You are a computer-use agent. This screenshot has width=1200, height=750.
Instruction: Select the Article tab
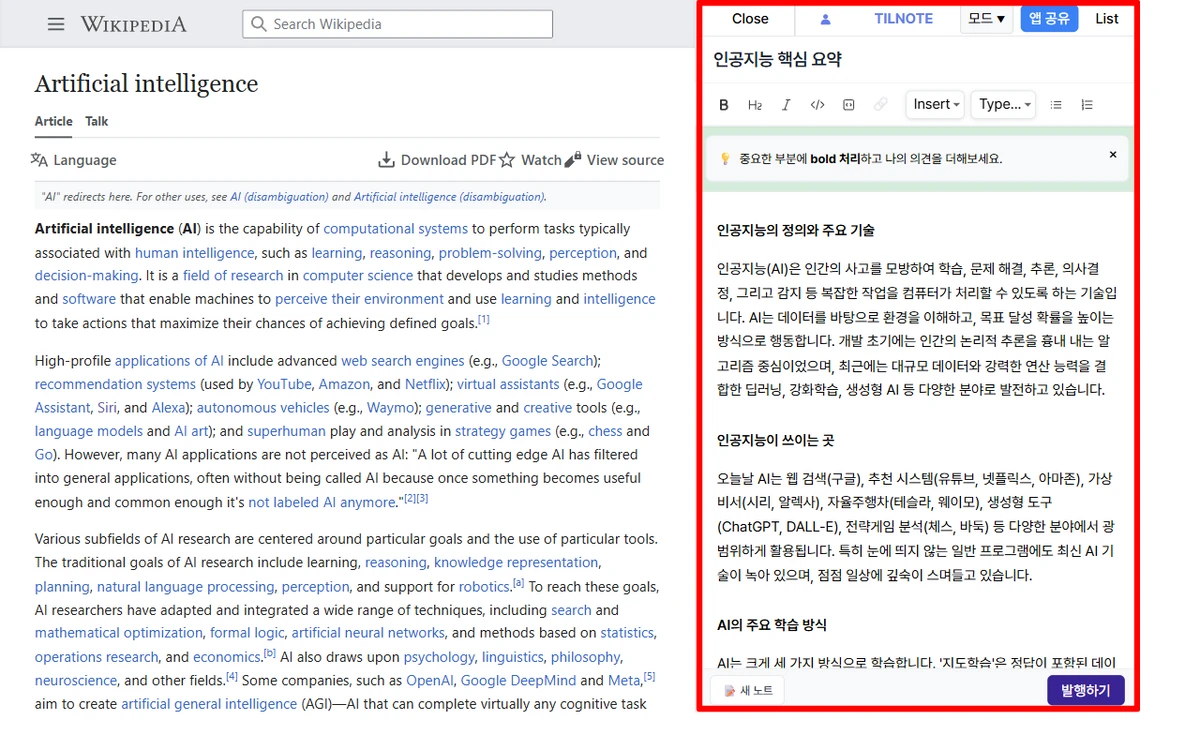click(54, 121)
